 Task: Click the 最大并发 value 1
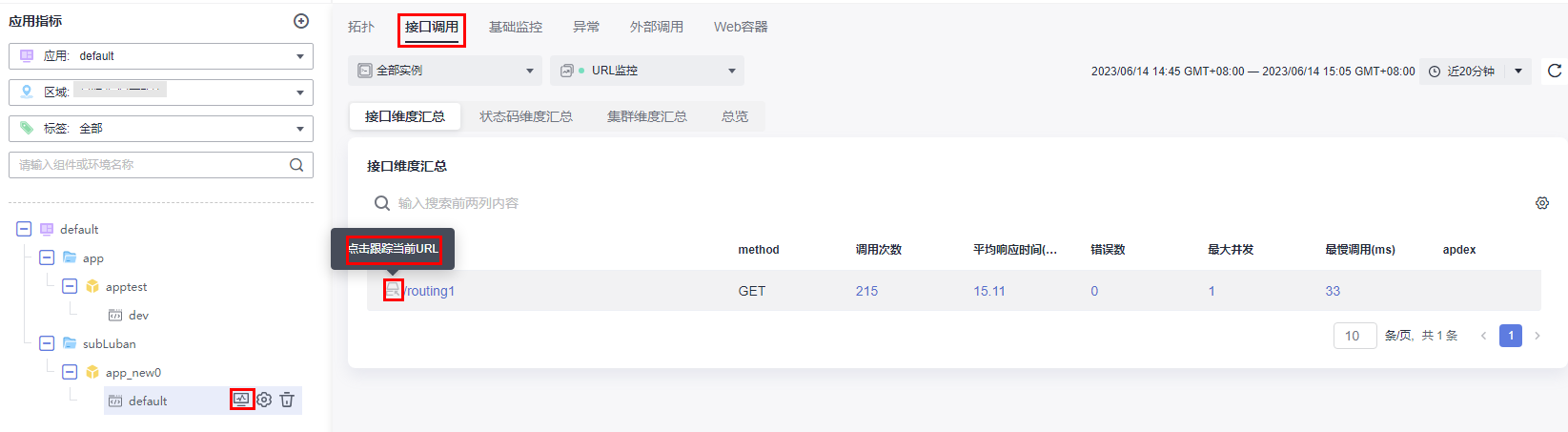tap(1212, 291)
